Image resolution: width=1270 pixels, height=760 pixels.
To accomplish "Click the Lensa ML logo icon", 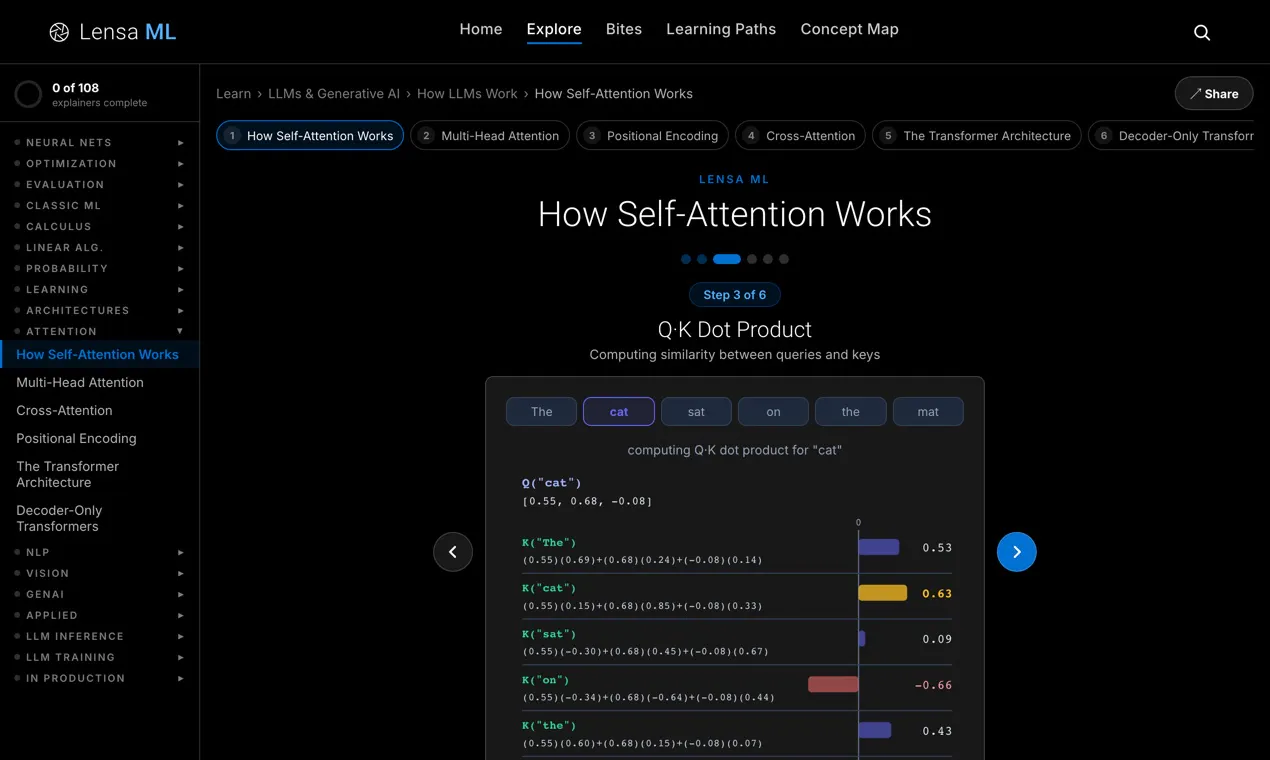I will pyautogui.click(x=59, y=32).
